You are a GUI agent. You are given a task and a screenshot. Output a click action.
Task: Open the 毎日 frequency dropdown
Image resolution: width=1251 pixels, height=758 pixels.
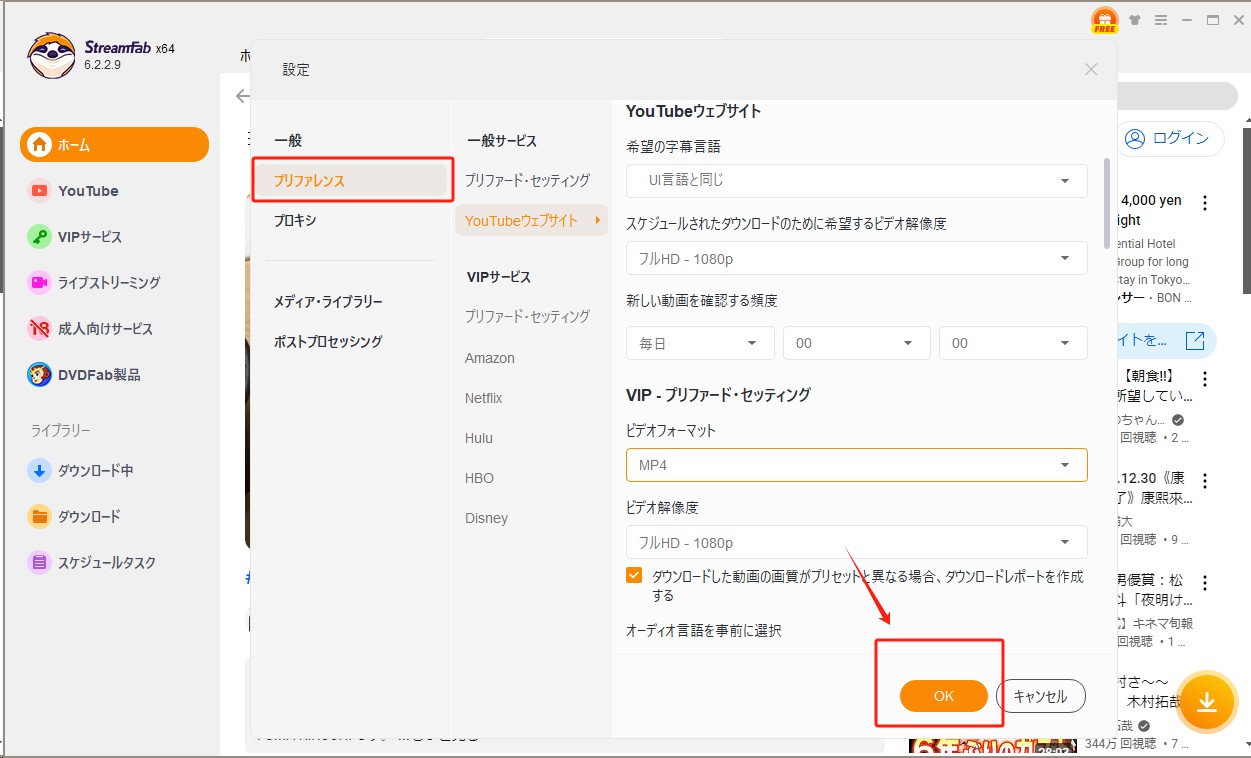[x=700, y=343]
